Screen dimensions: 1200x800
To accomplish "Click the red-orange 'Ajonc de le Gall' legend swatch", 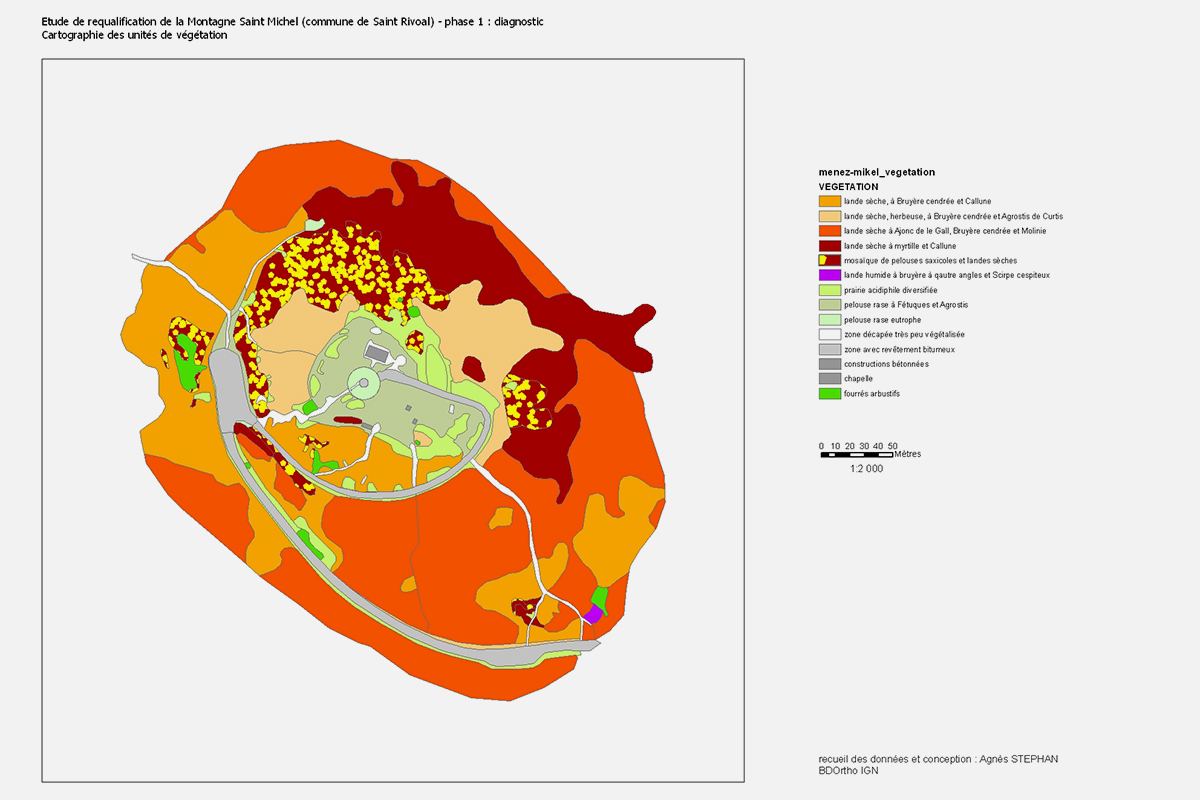I will point(829,231).
